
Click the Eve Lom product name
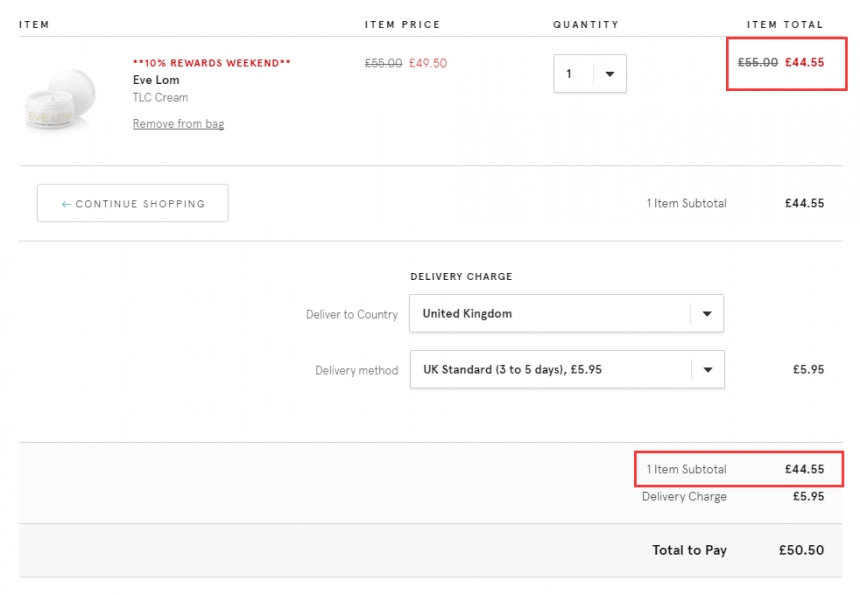pyautogui.click(x=156, y=80)
